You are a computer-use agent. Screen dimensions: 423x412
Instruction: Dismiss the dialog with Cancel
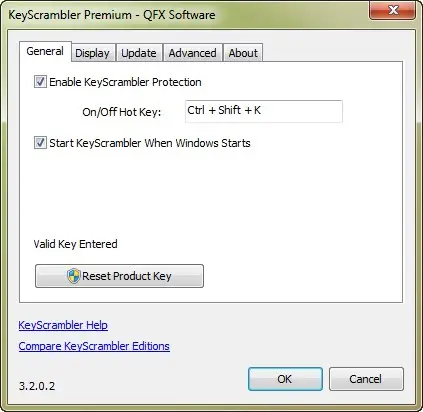[x=366, y=379]
